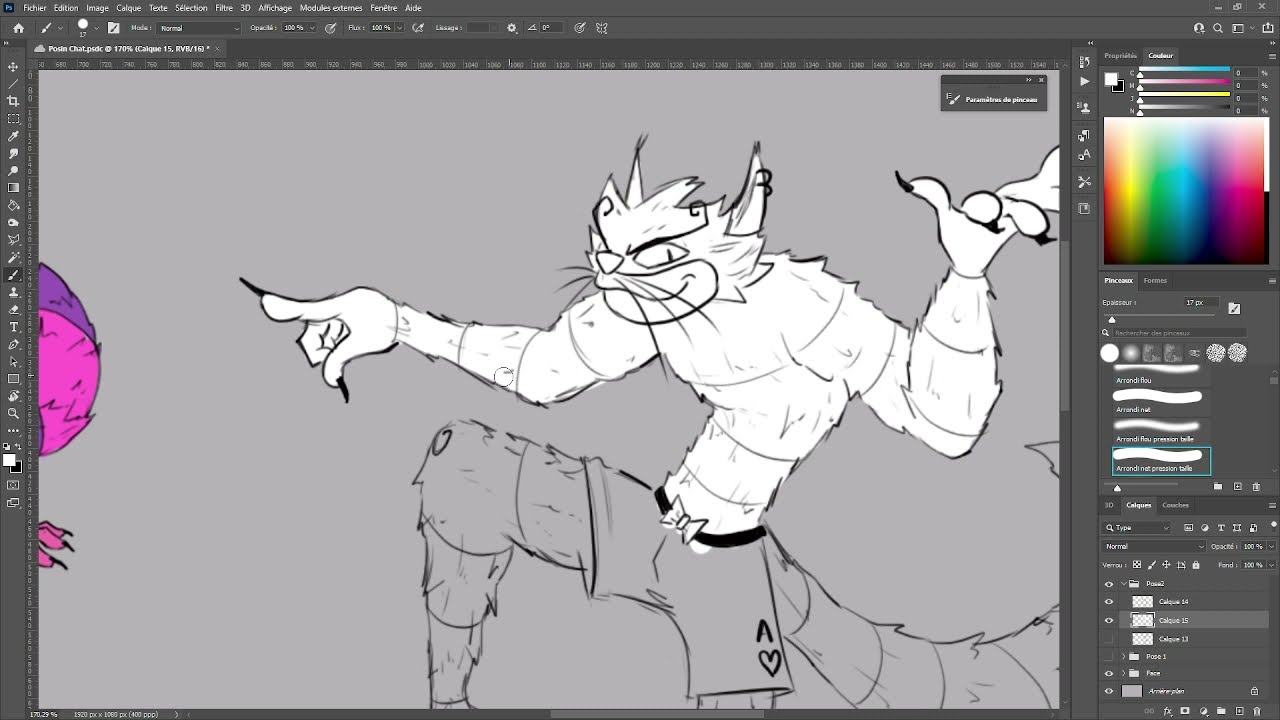Expand the Face group
The height and width of the screenshot is (720, 1280).
[1123, 673]
